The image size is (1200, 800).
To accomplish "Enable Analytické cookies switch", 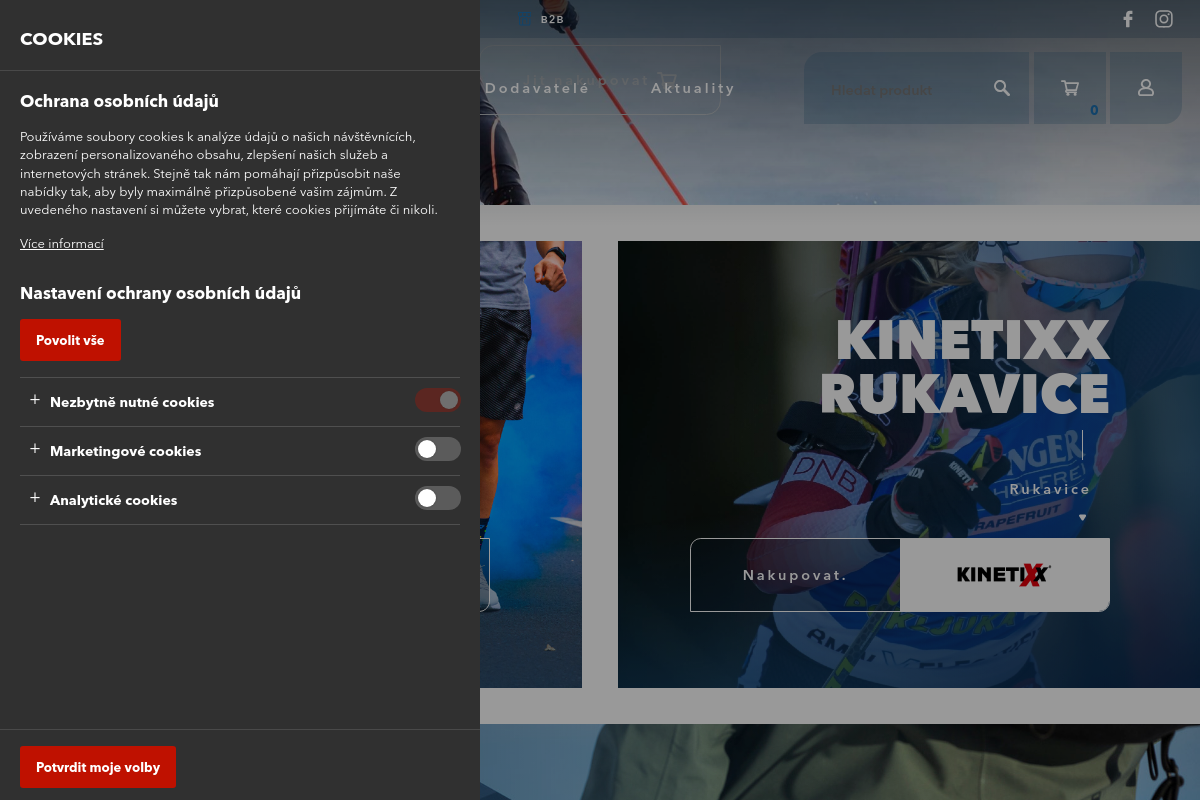I will pos(438,498).
